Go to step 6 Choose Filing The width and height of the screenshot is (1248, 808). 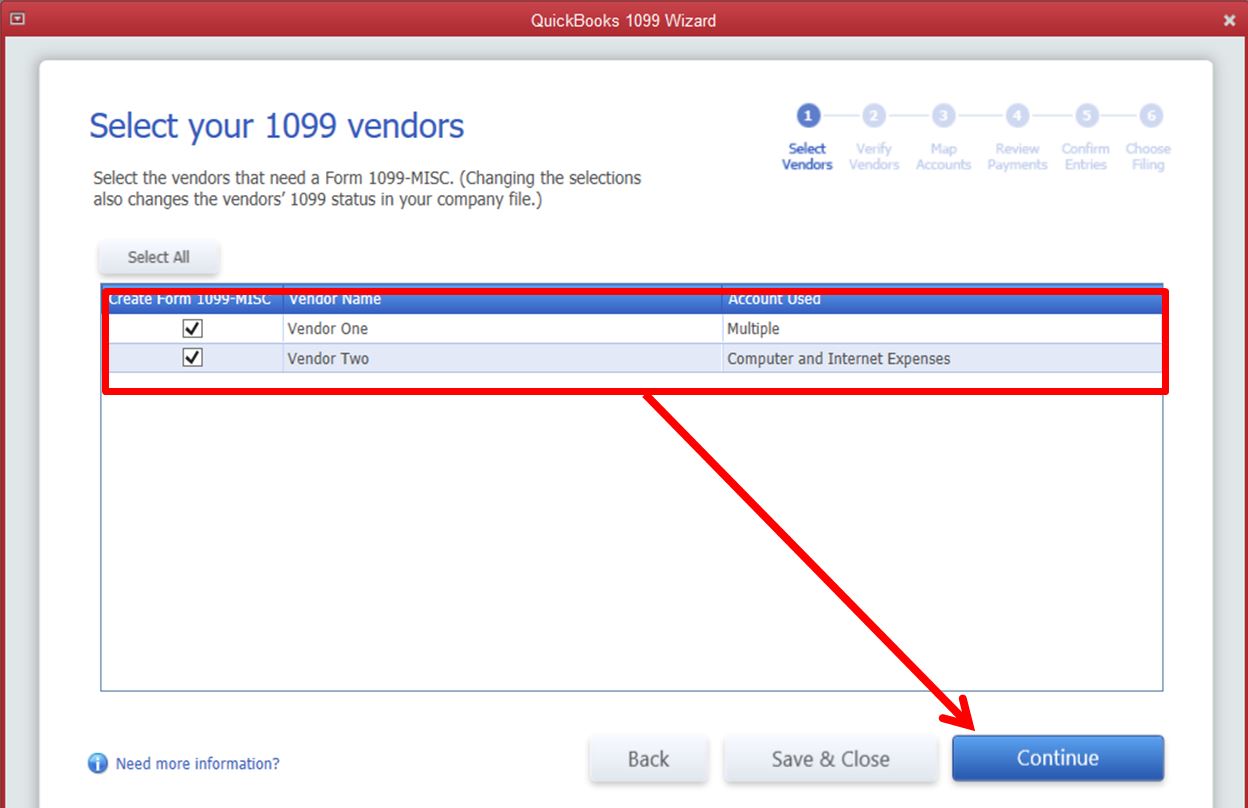point(1148,137)
